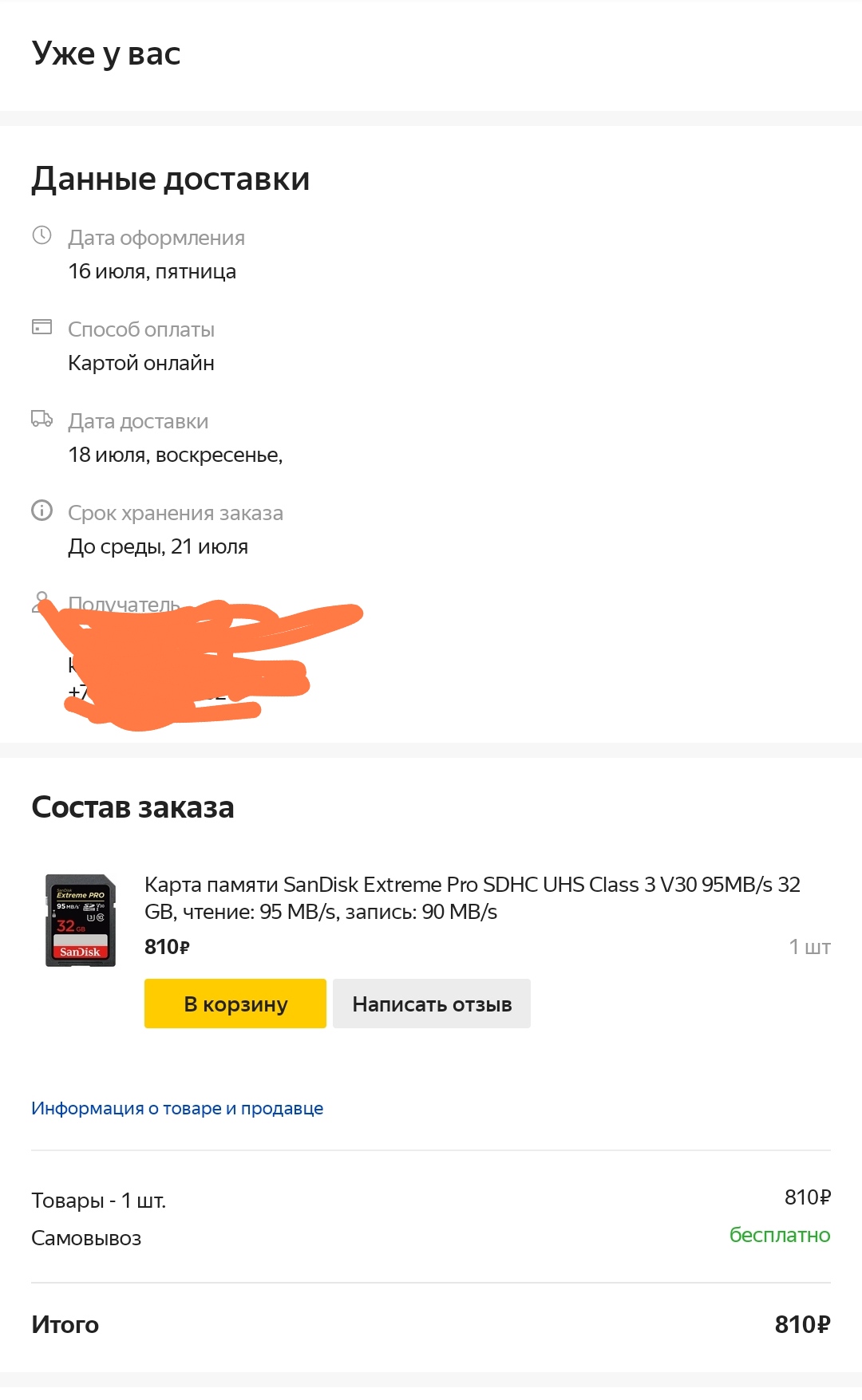Click the payment card icon beside Способ оплаты
The width and height of the screenshot is (862, 1400).
point(42,326)
